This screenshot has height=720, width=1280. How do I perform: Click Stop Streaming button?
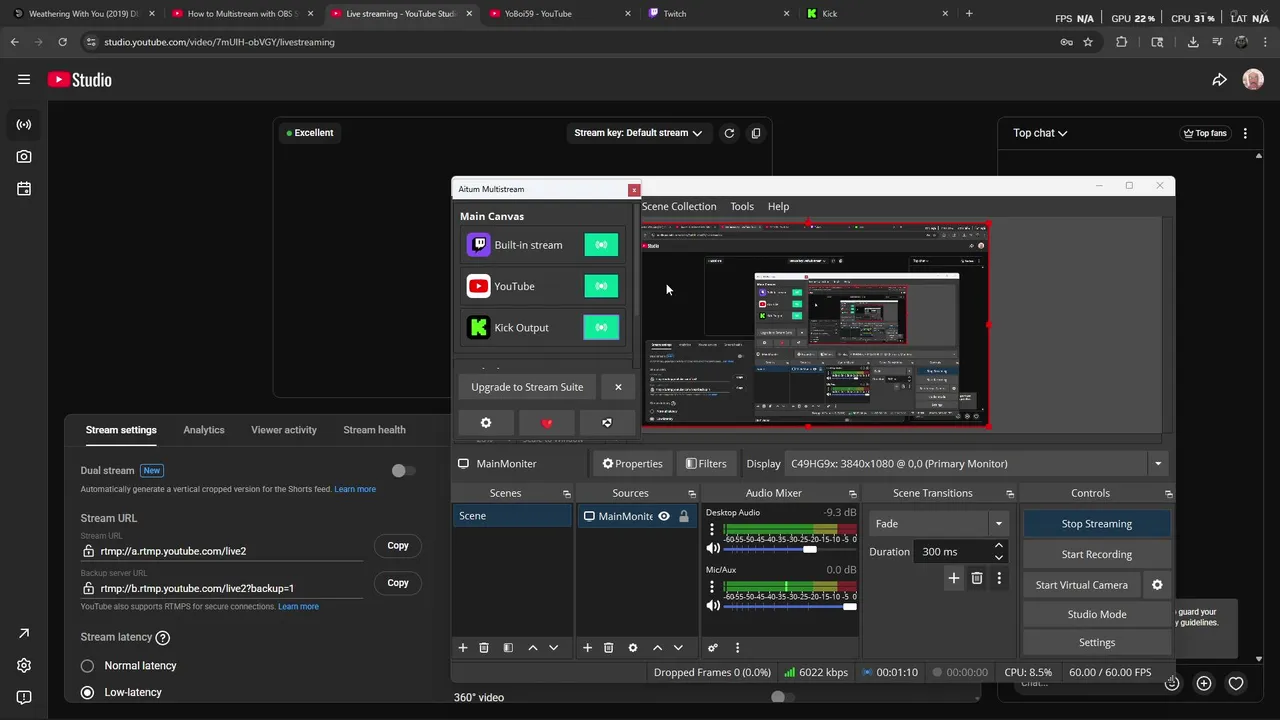(x=1096, y=524)
